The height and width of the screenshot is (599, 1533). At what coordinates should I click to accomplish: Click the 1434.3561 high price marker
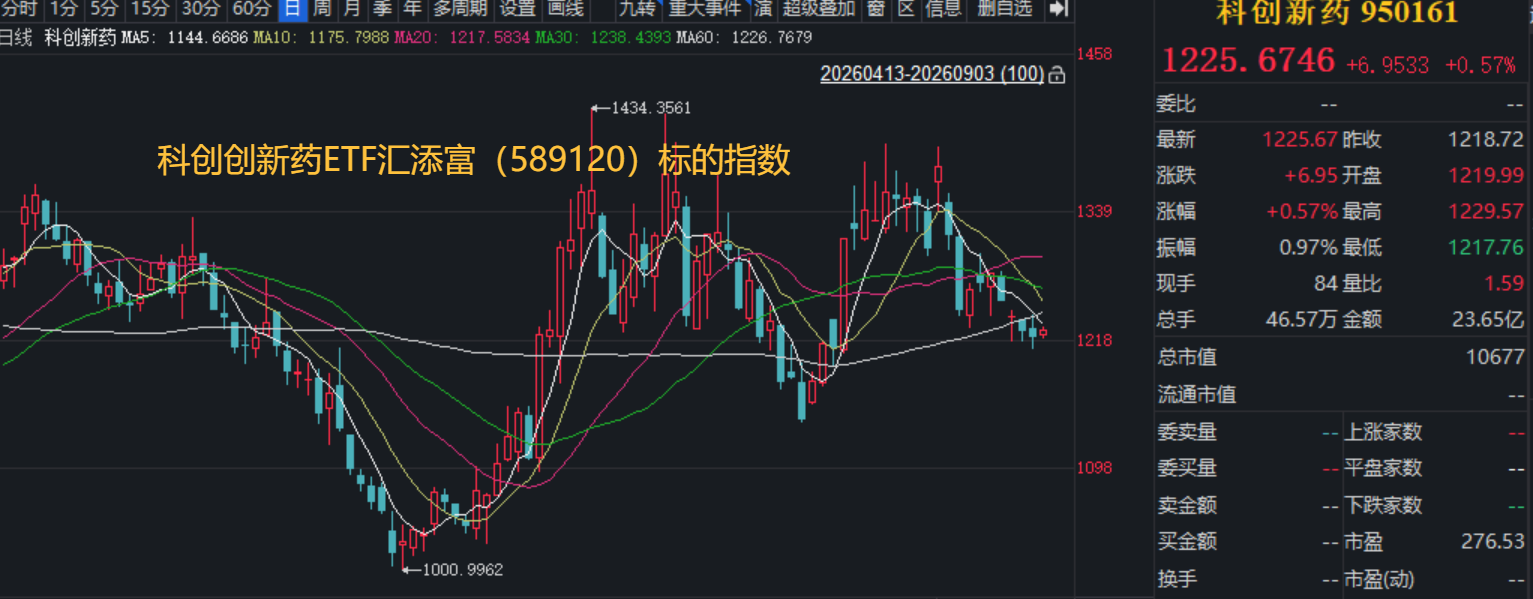coord(650,108)
